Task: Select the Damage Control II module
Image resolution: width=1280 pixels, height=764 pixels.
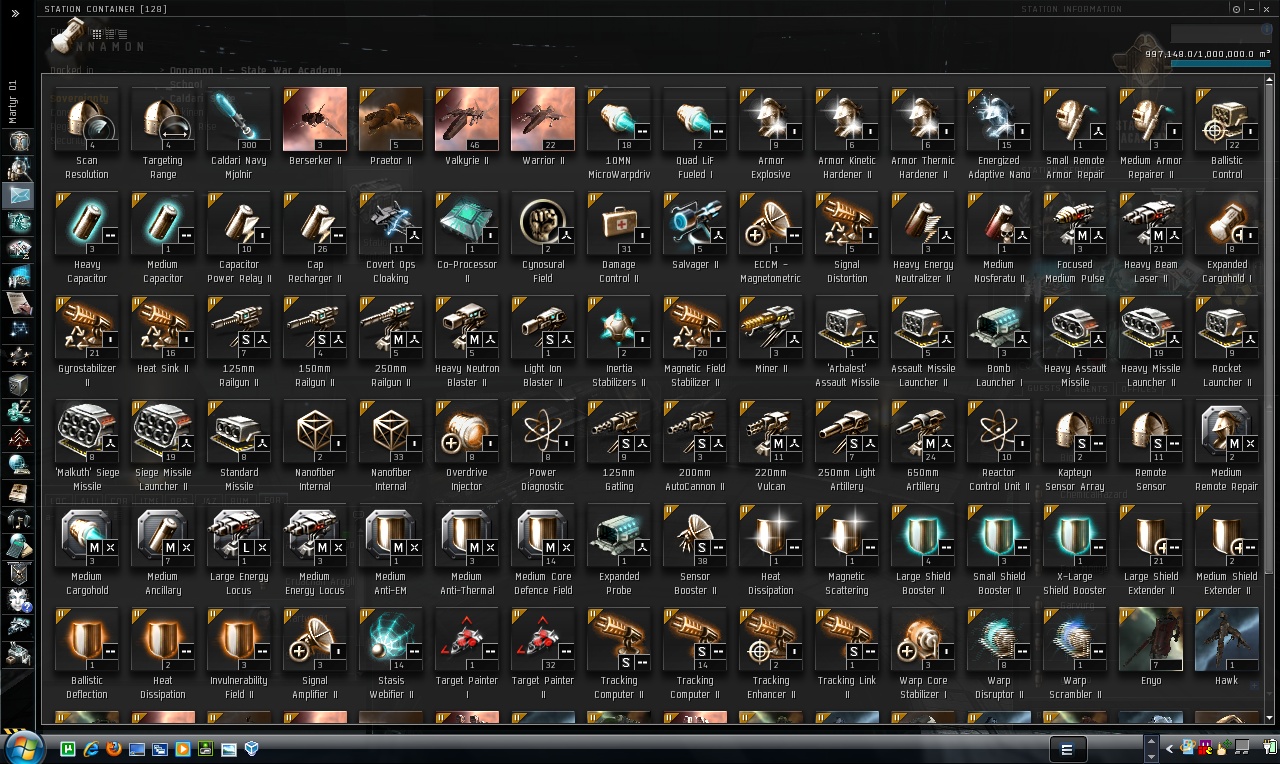Action: tap(619, 223)
